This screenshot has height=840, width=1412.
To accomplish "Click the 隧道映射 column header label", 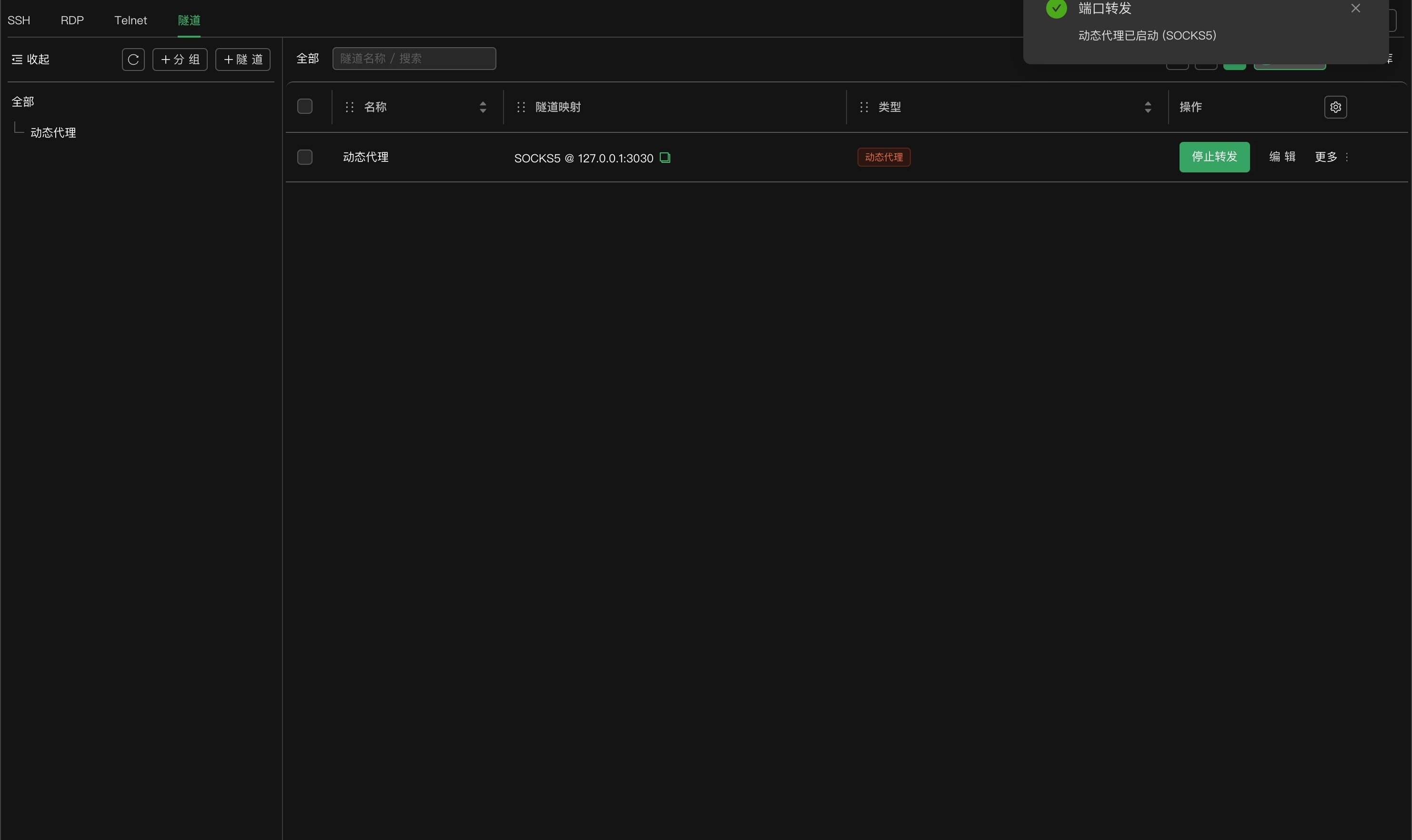I will (x=558, y=107).
